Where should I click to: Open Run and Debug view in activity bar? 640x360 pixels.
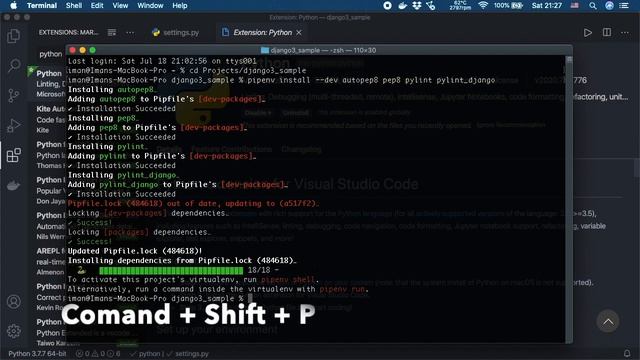(x=13, y=125)
